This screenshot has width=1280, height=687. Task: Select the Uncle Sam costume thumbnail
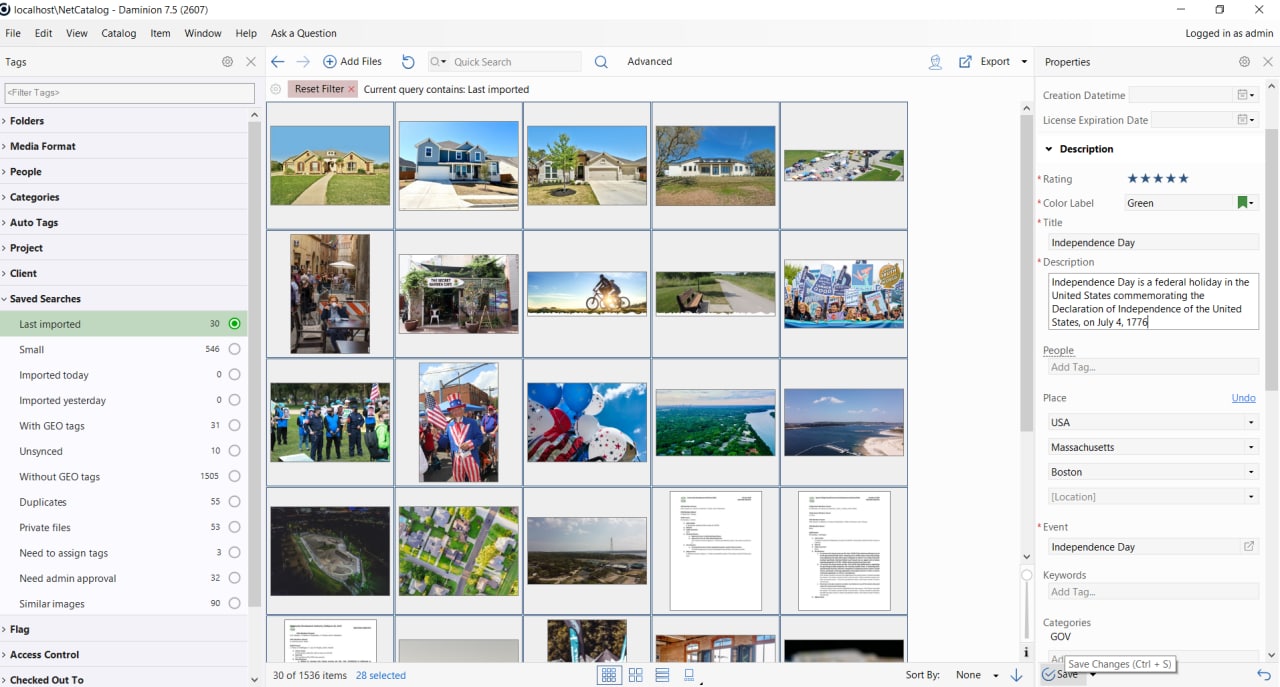tap(459, 422)
